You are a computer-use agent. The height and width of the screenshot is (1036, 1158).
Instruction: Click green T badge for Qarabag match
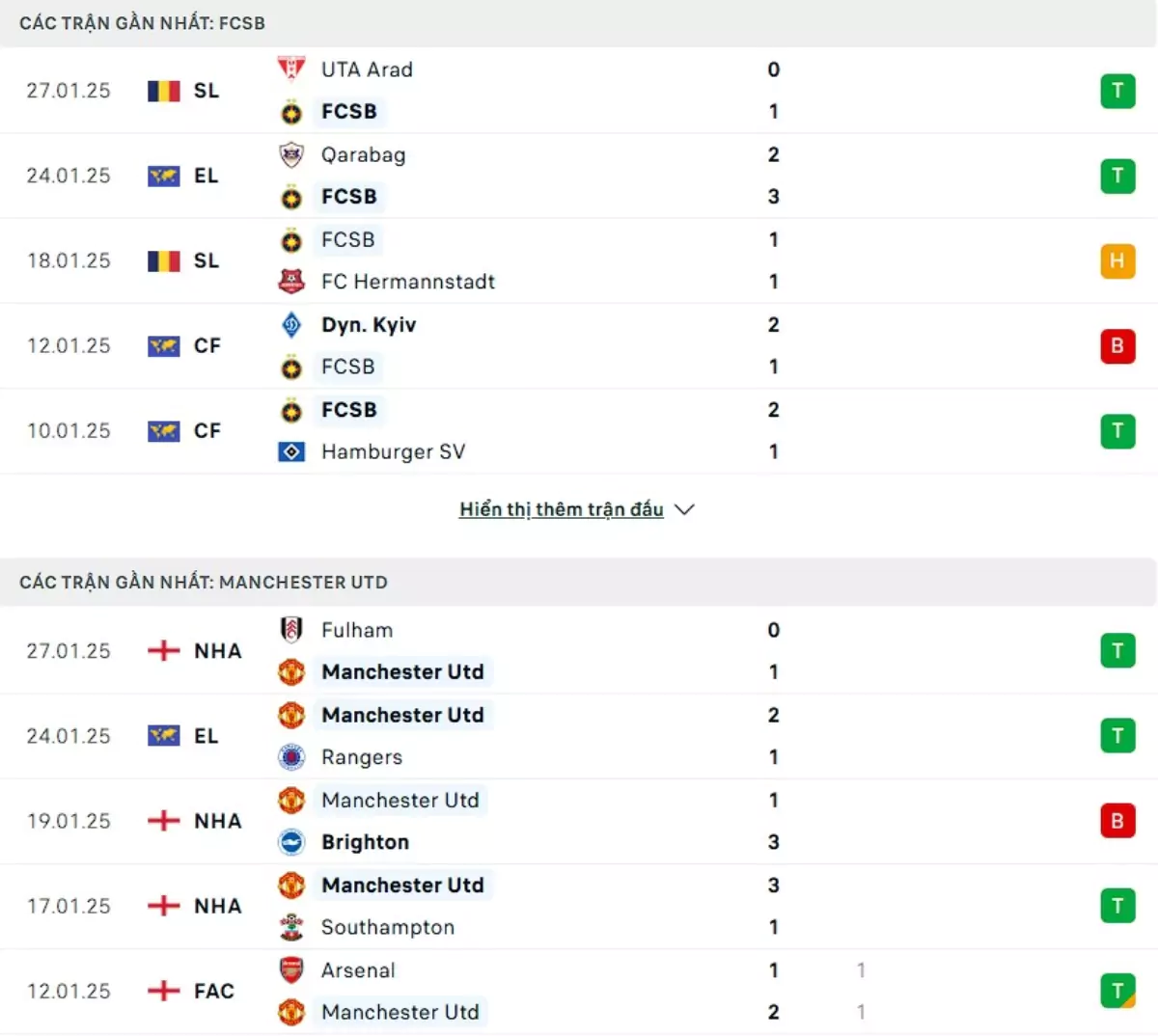(1117, 176)
